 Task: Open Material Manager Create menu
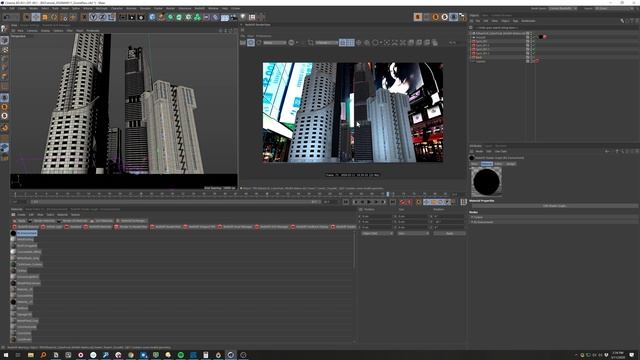[x=21, y=215]
